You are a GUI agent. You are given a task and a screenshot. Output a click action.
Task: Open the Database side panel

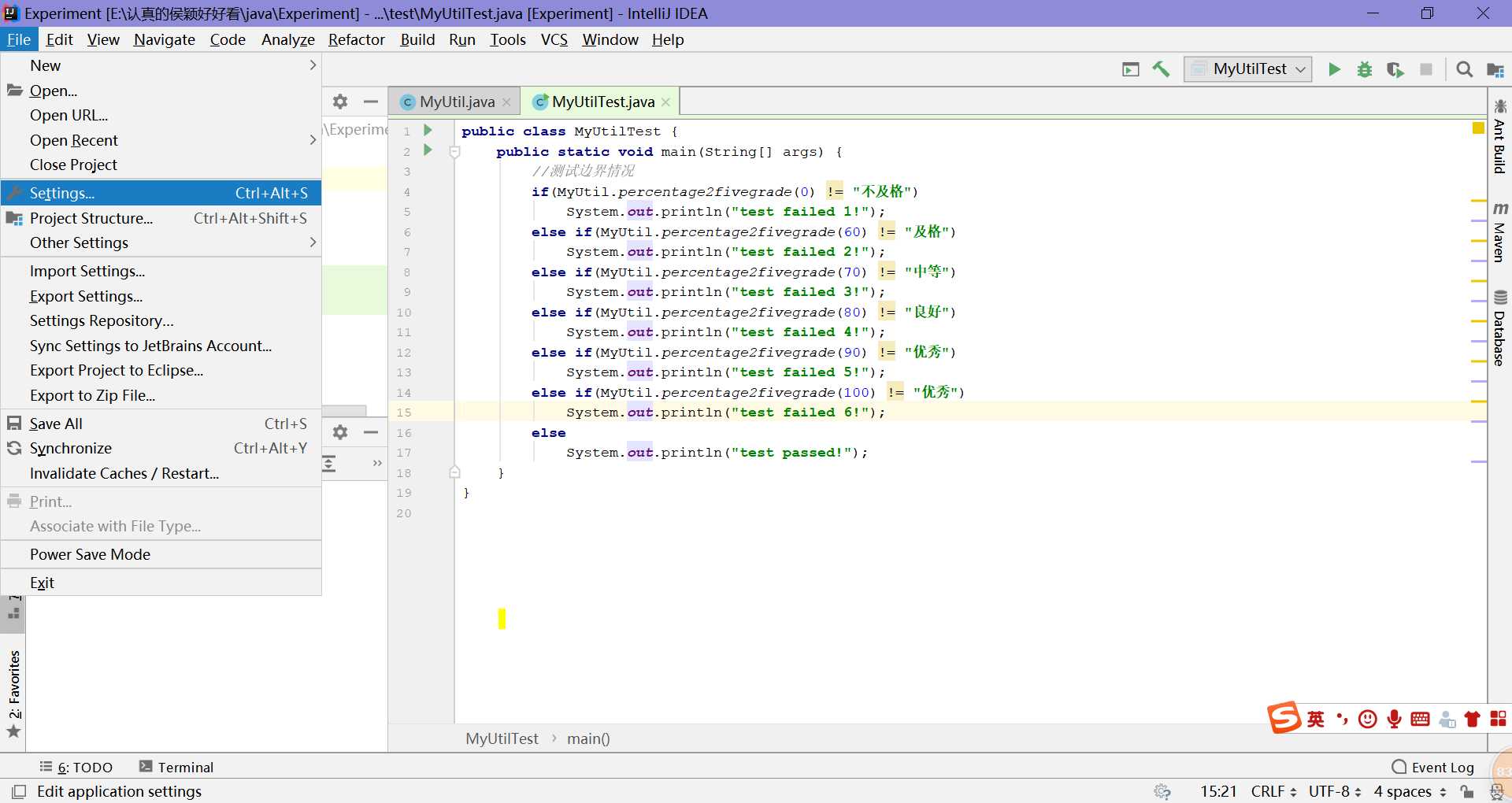tap(1499, 329)
